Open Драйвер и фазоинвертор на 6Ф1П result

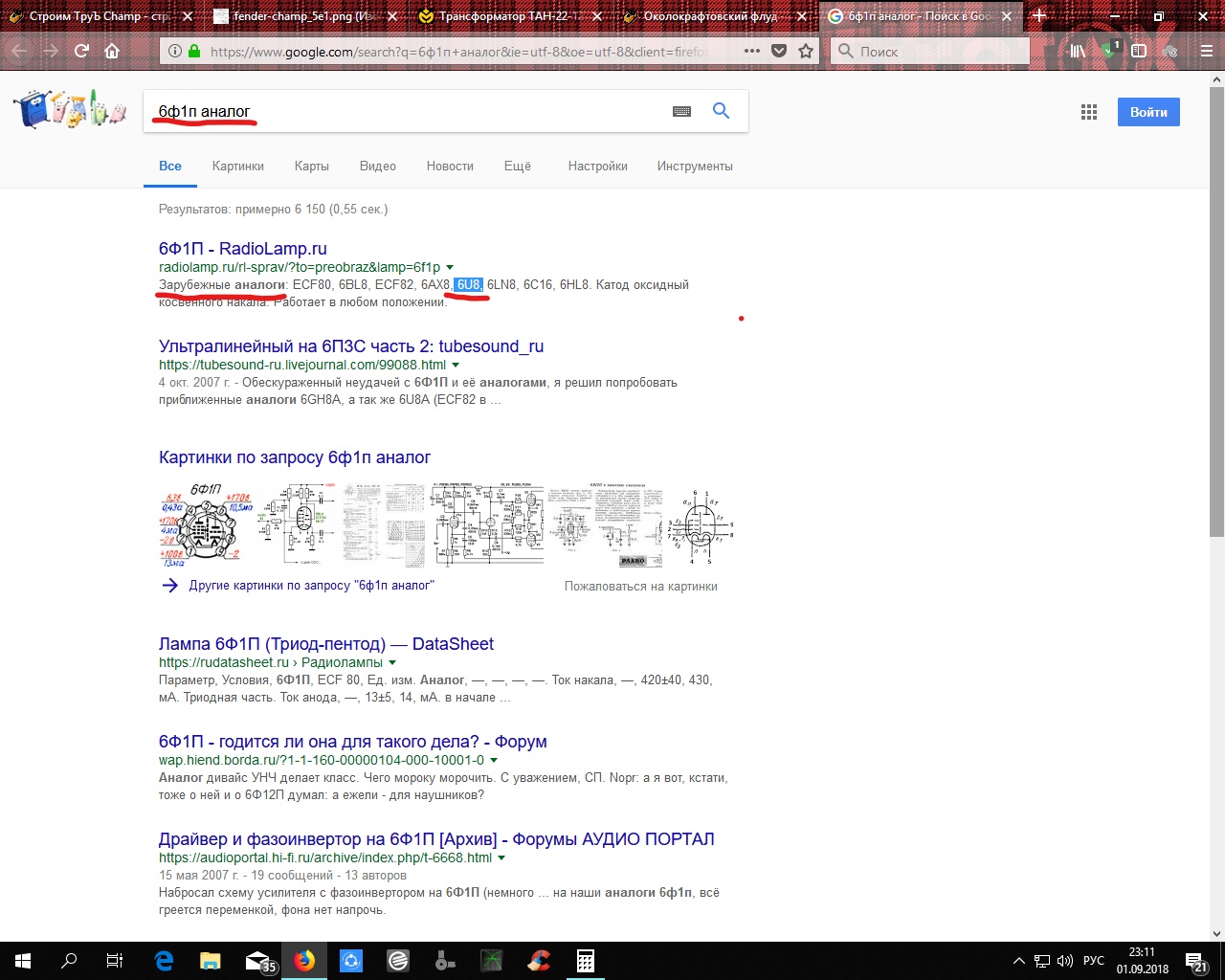coord(436,839)
